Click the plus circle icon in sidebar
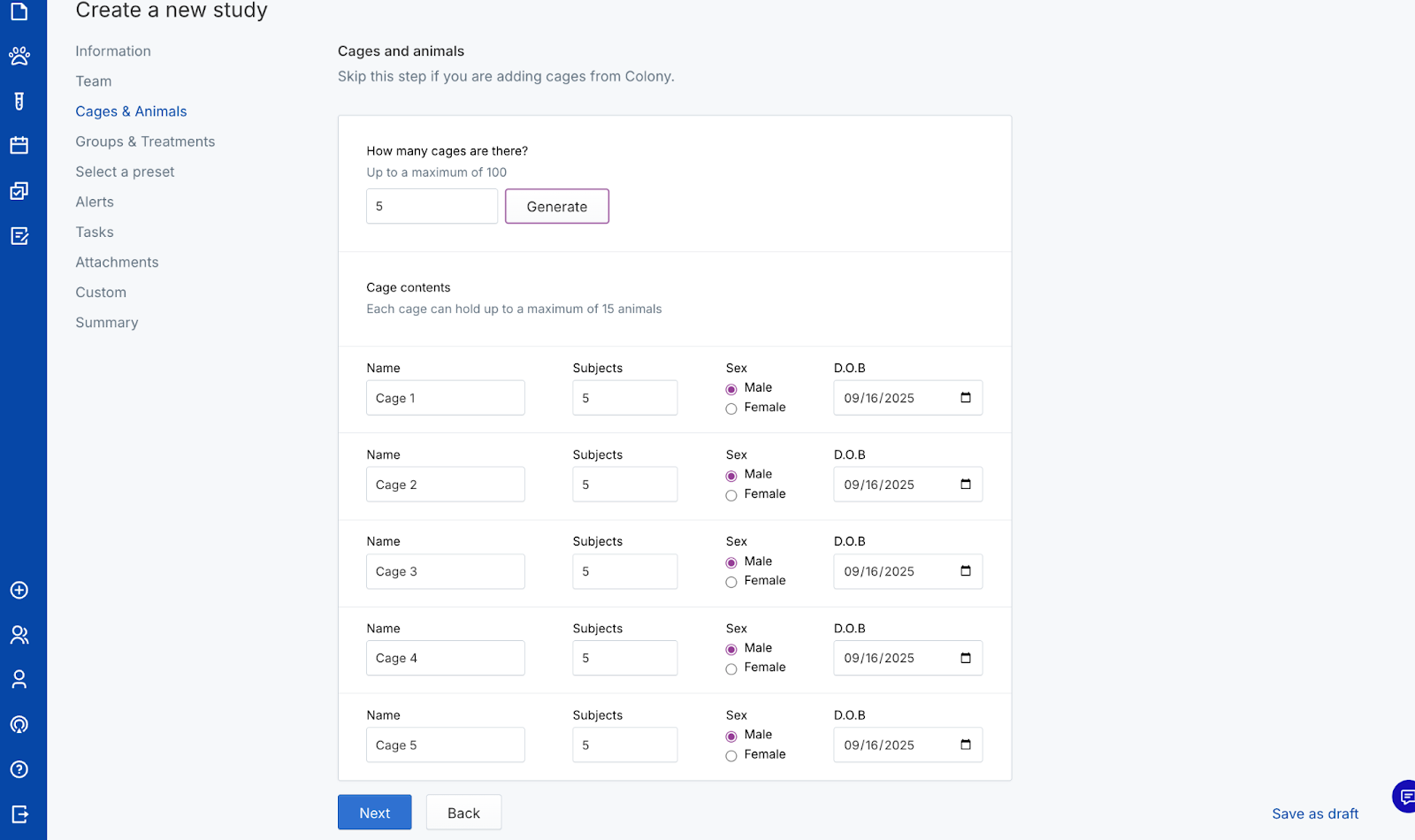Screen dimensions: 1415x840 coord(19,591)
